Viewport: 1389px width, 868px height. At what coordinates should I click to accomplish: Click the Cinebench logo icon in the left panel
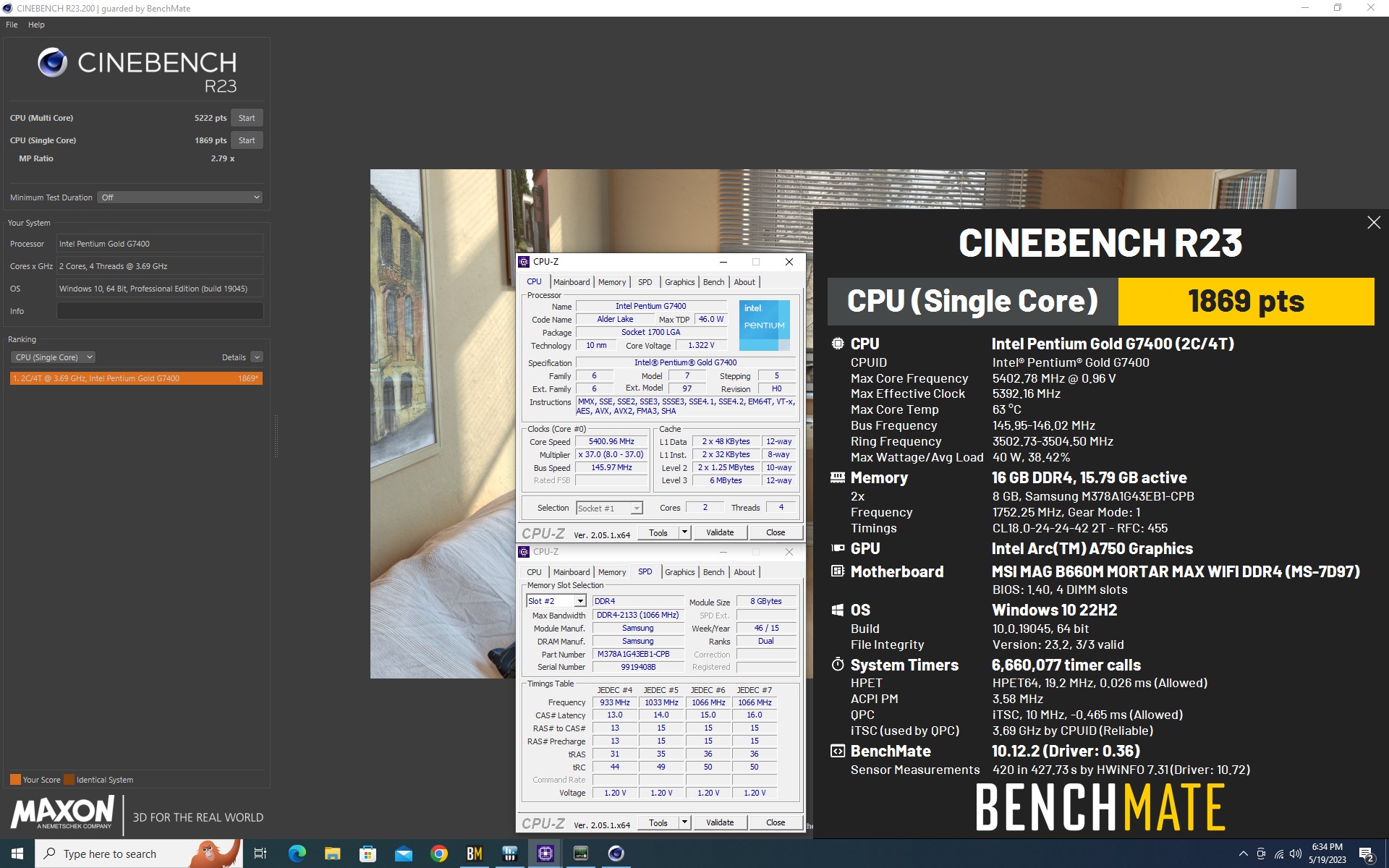[53, 63]
